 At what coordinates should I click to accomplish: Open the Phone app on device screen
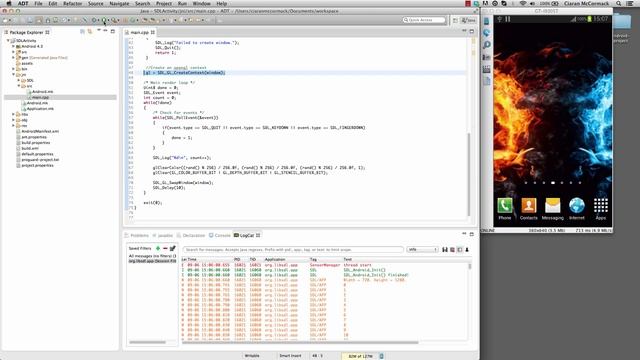(x=504, y=209)
